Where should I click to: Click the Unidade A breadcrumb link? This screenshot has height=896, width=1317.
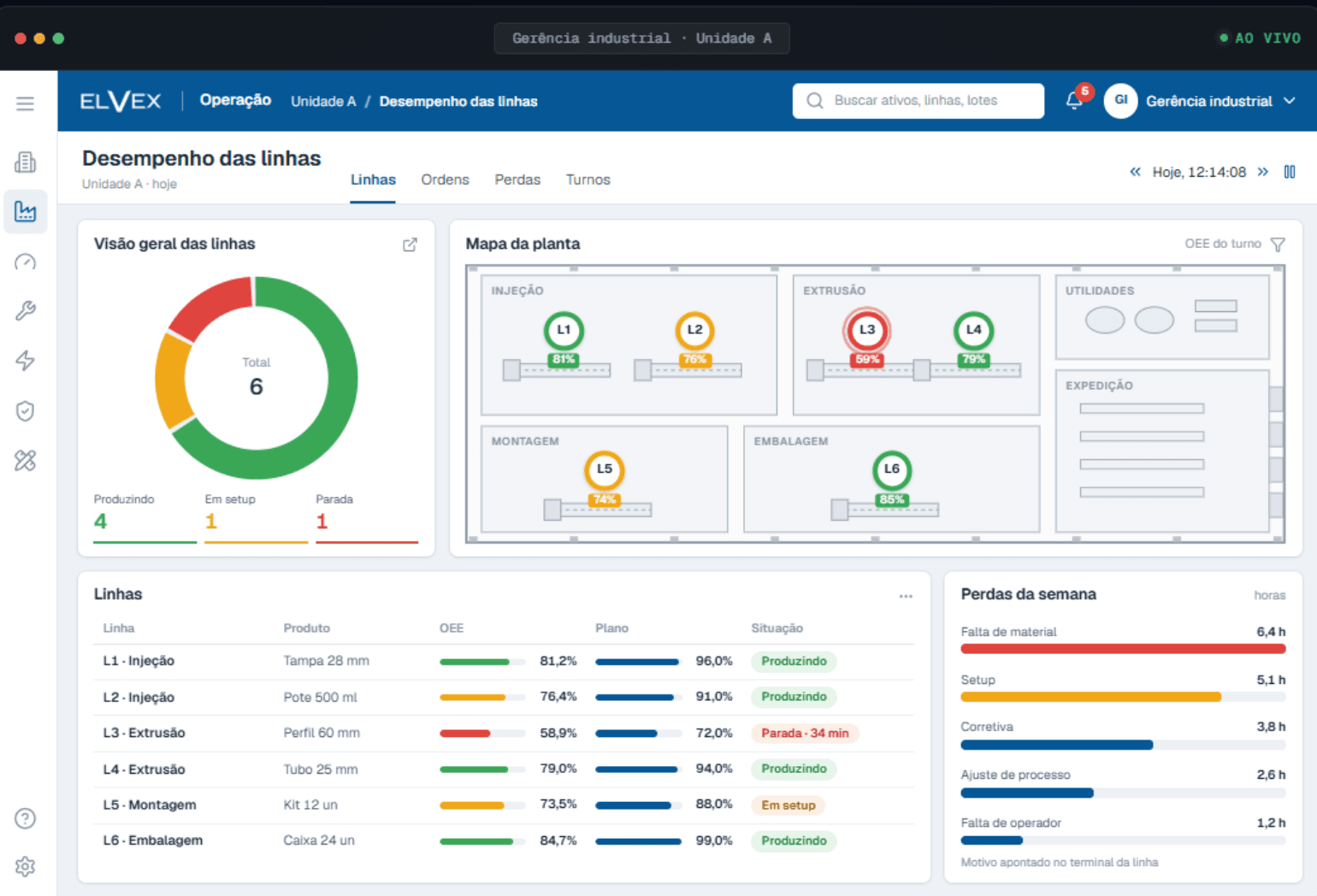click(x=323, y=101)
